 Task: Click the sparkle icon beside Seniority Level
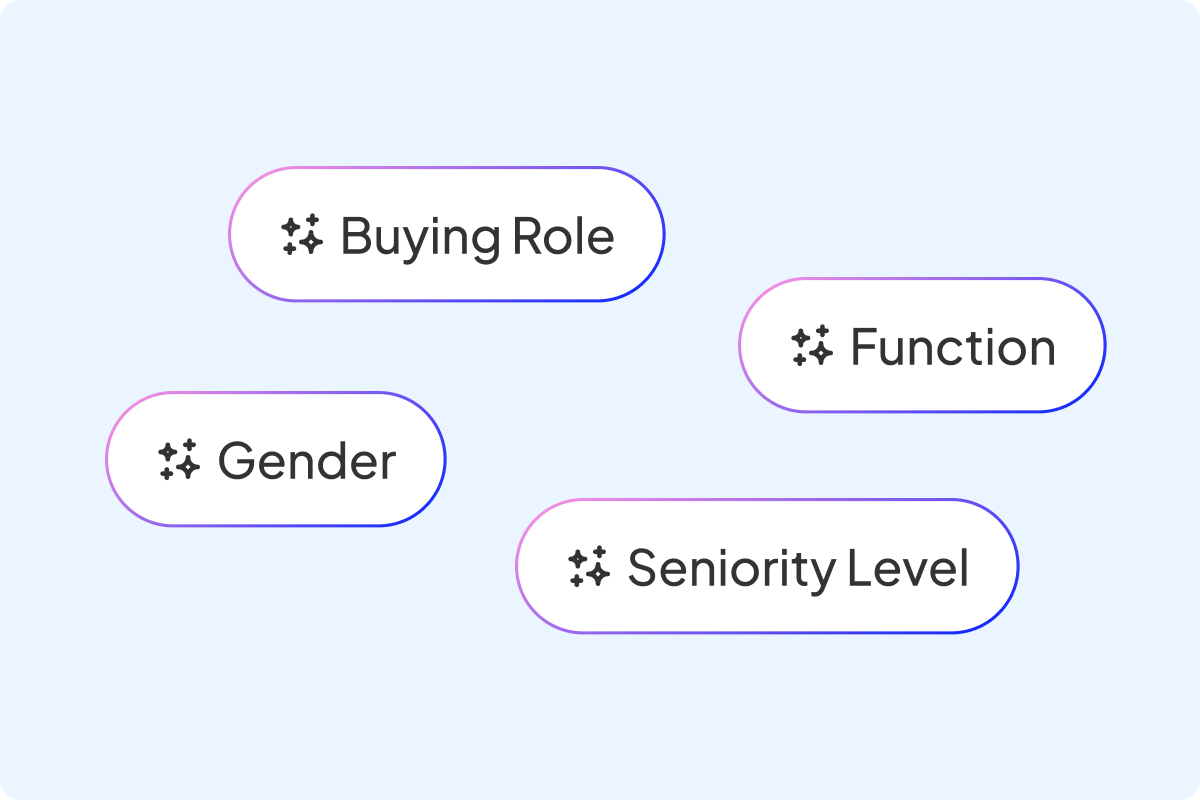(x=589, y=567)
